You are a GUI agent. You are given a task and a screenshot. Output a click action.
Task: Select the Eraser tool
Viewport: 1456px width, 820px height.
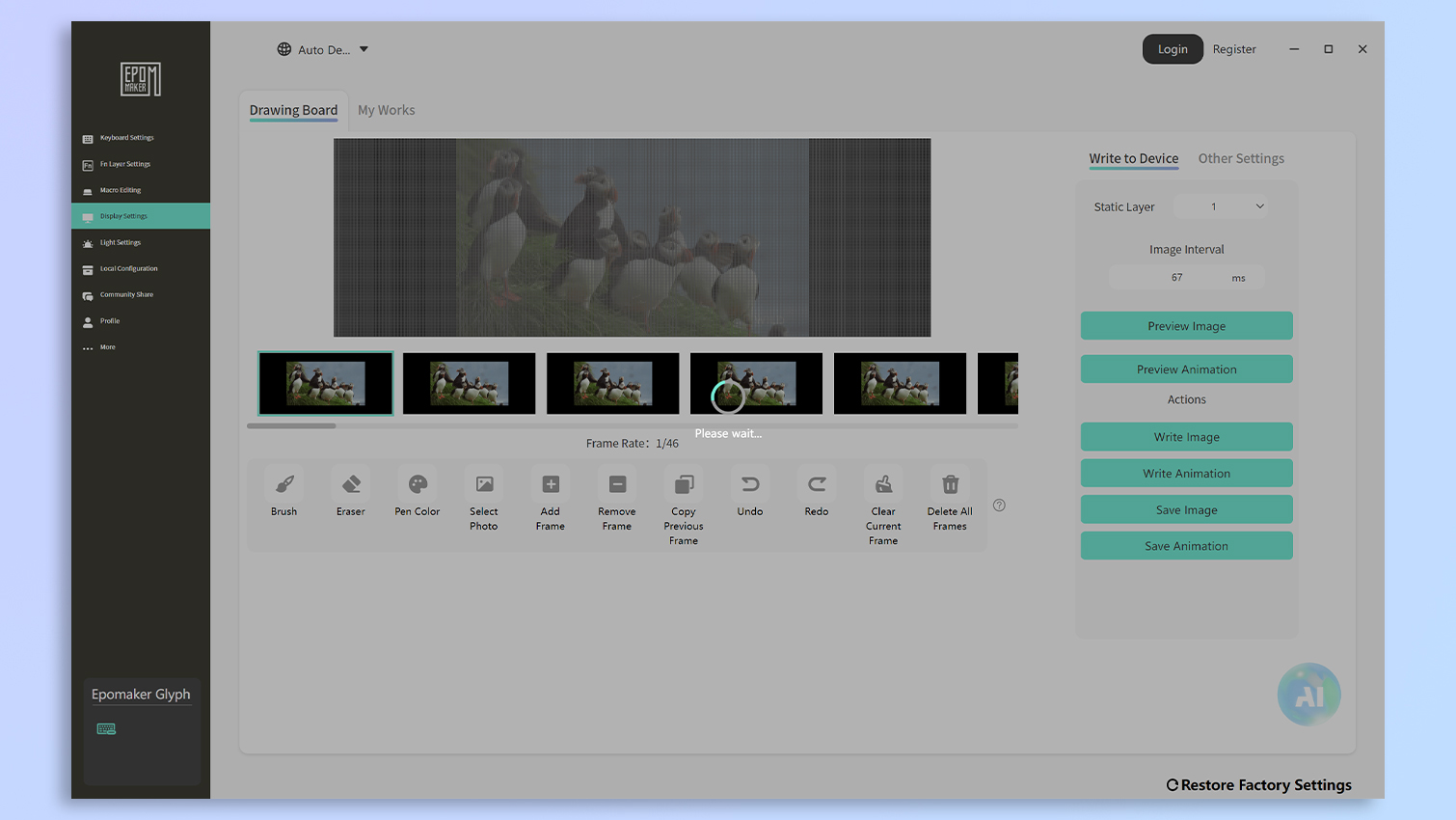(351, 484)
